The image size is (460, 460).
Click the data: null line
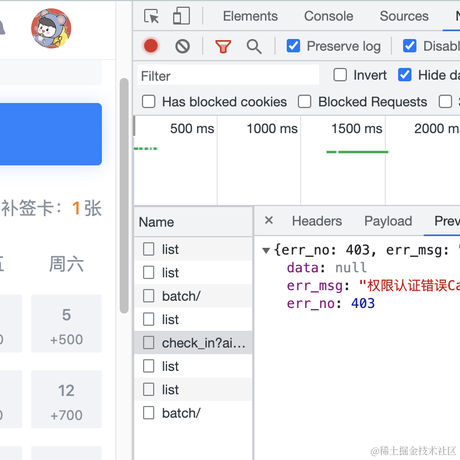[327, 268]
